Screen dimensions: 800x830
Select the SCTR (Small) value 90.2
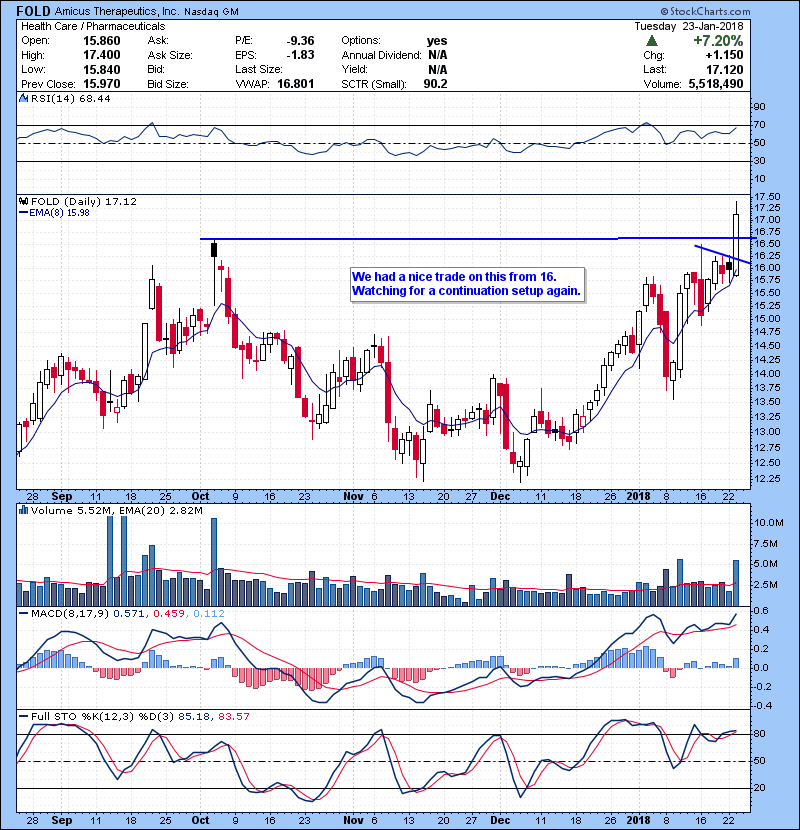click(435, 84)
